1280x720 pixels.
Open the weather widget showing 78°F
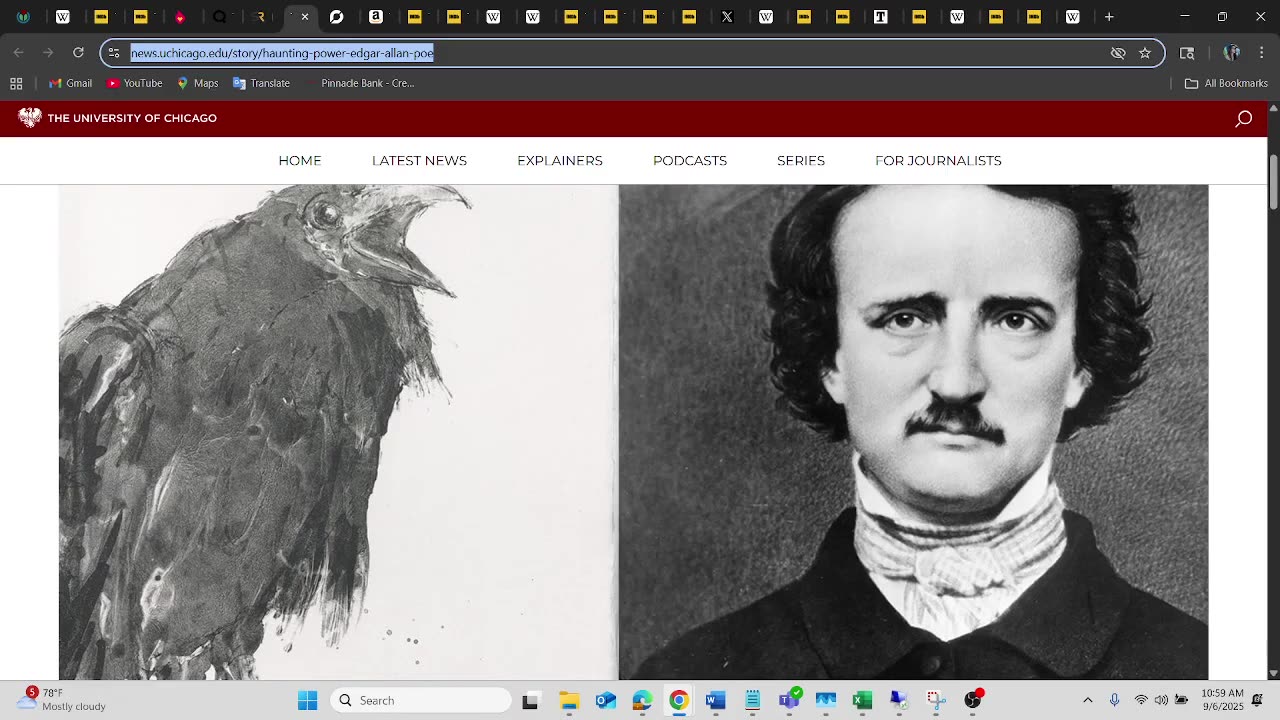(62, 699)
